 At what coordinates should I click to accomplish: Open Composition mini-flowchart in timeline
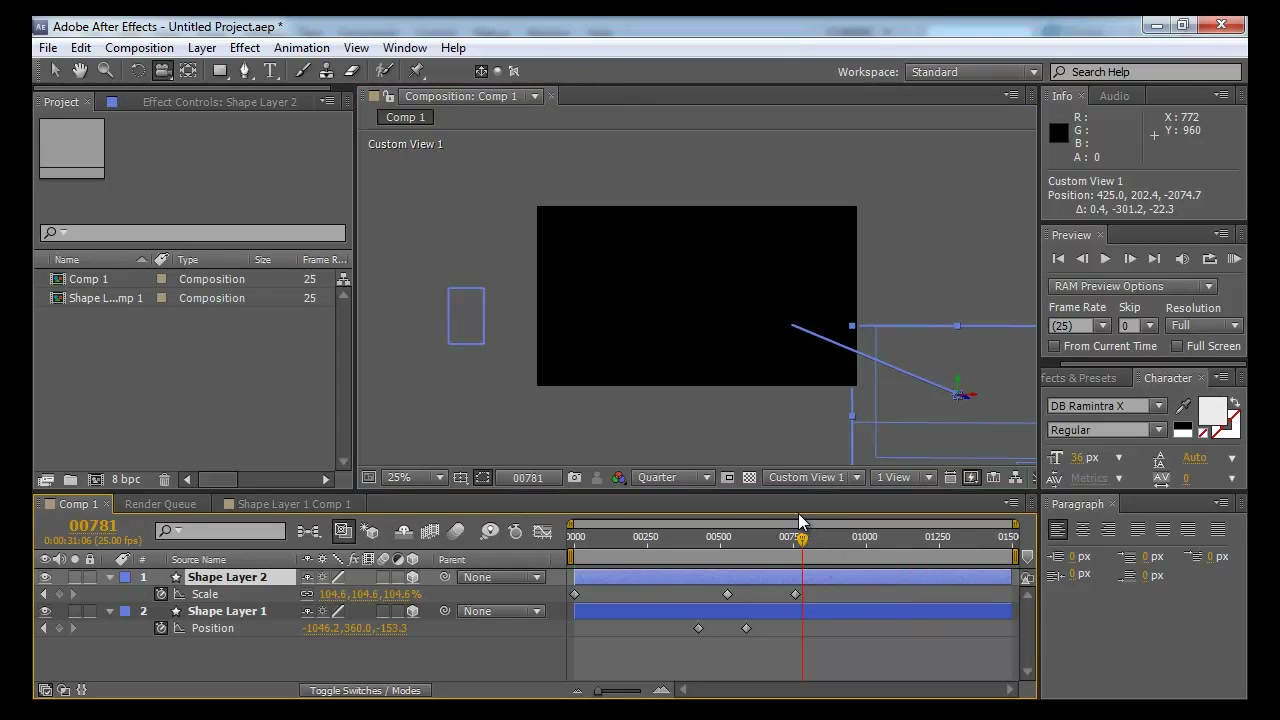(x=309, y=531)
